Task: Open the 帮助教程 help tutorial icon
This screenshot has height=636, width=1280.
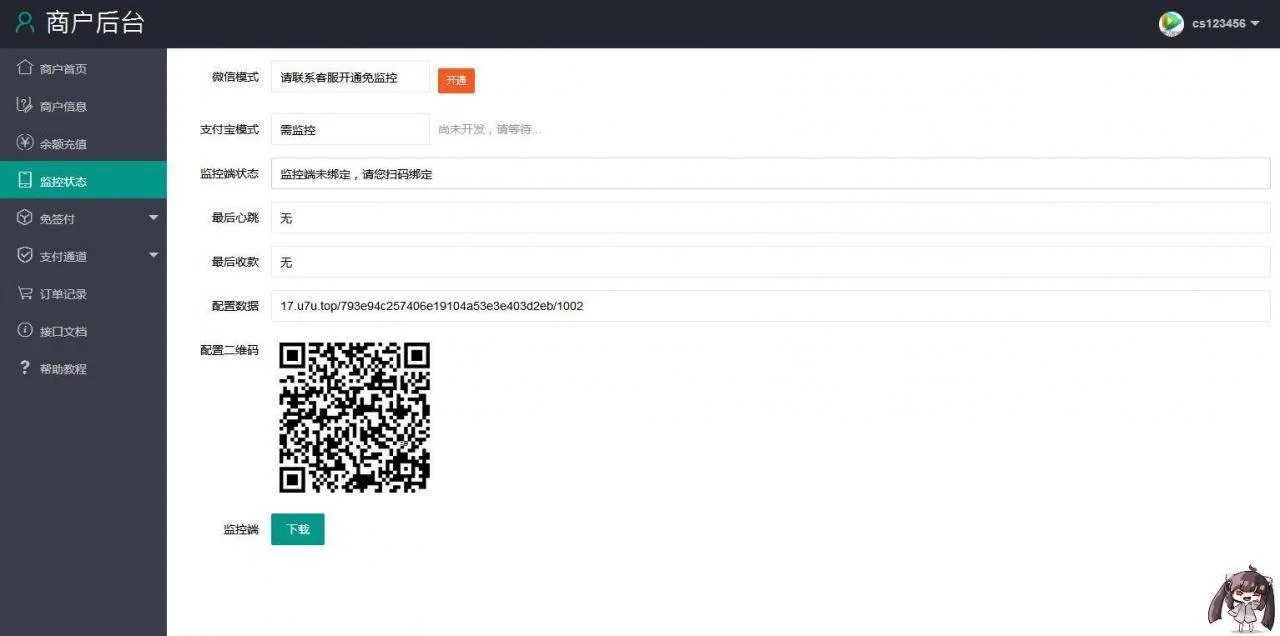Action: pyautogui.click(x=27, y=368)
